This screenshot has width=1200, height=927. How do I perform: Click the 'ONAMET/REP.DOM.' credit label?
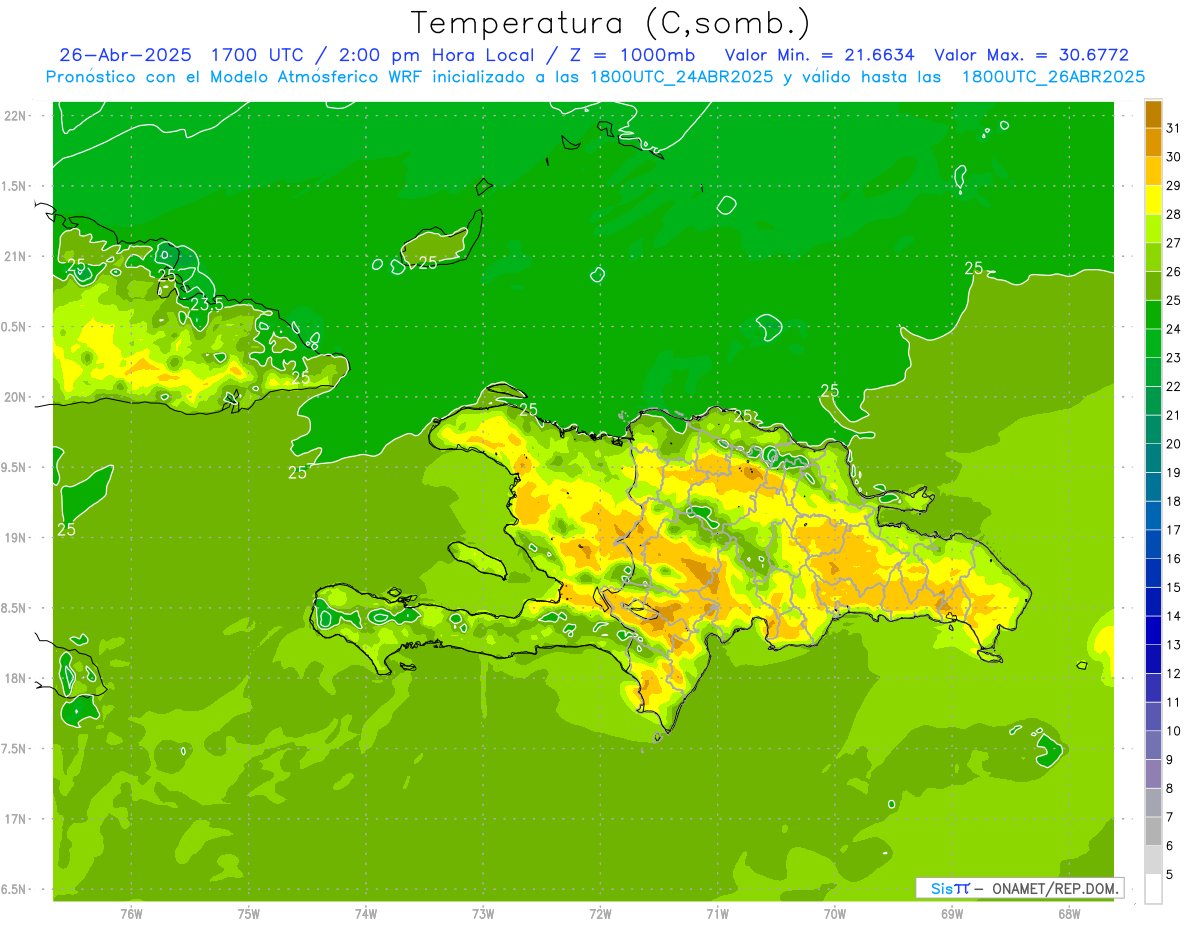[x=1053, y=888]
